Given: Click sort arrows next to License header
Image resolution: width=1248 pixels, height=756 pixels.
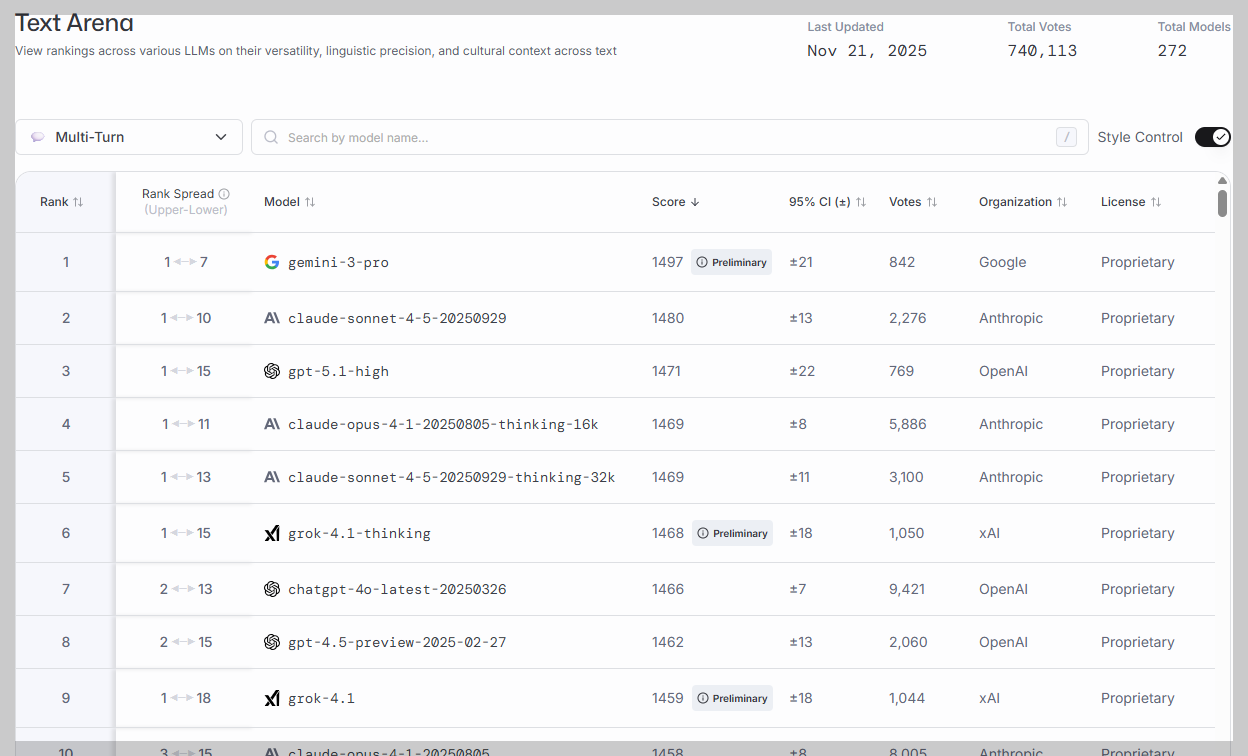Looking at the screenshot, I should point(1156,202).
